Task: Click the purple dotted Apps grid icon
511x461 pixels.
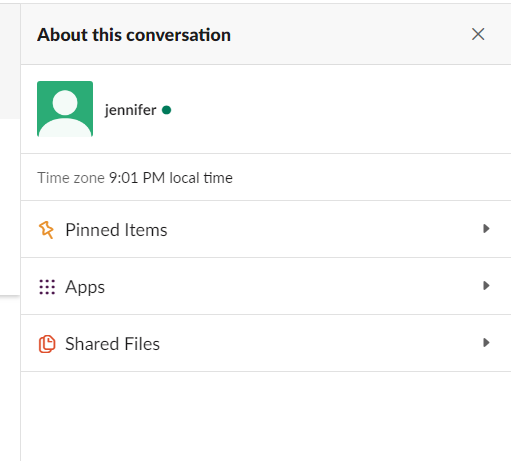Action: (x=47, y=287)
